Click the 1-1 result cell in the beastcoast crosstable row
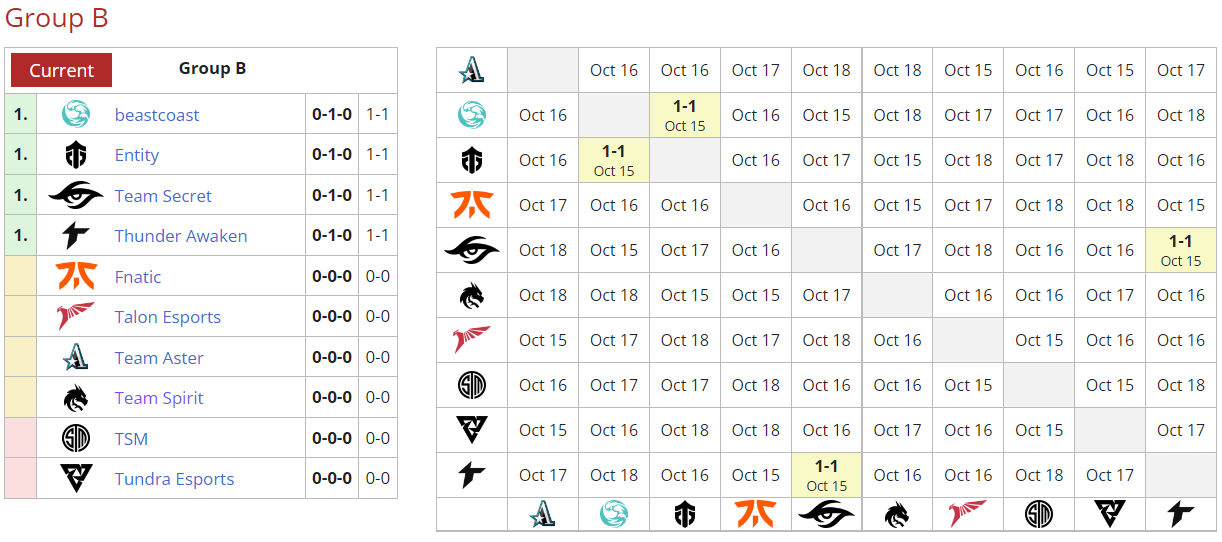The width and height of the screenshot is (1222, 542). tap(685, 115)
